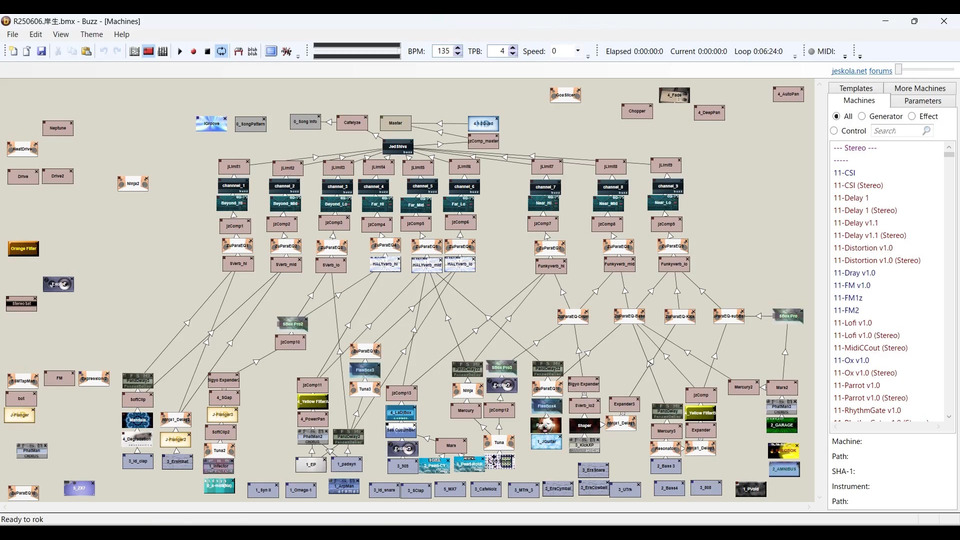Select the Master machine

[396, 123]
